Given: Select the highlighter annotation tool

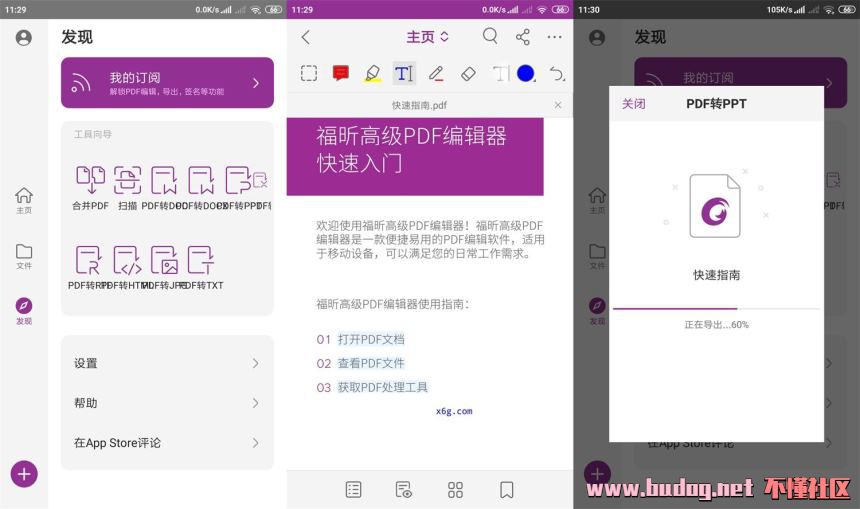Looking at the screenshot, I should click(372, 74).
